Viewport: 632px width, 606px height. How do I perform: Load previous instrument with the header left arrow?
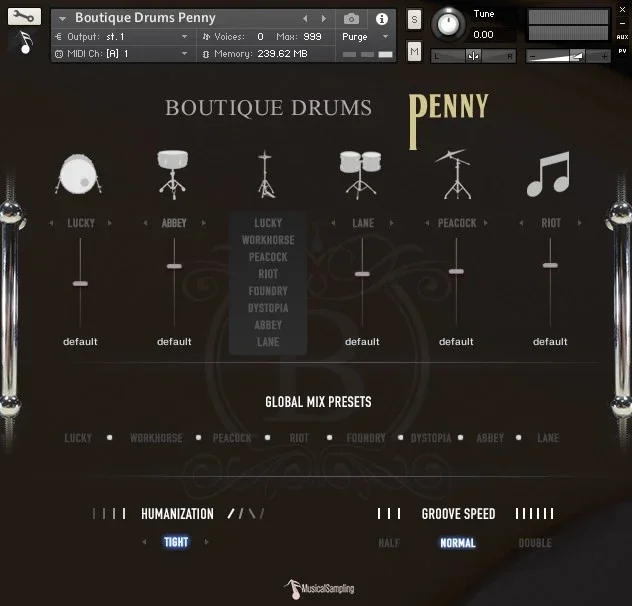coord(305,19)
